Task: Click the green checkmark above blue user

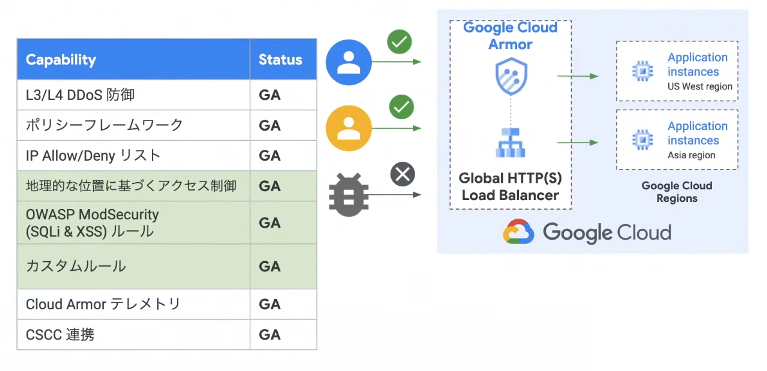Action: tap(400, 42)
